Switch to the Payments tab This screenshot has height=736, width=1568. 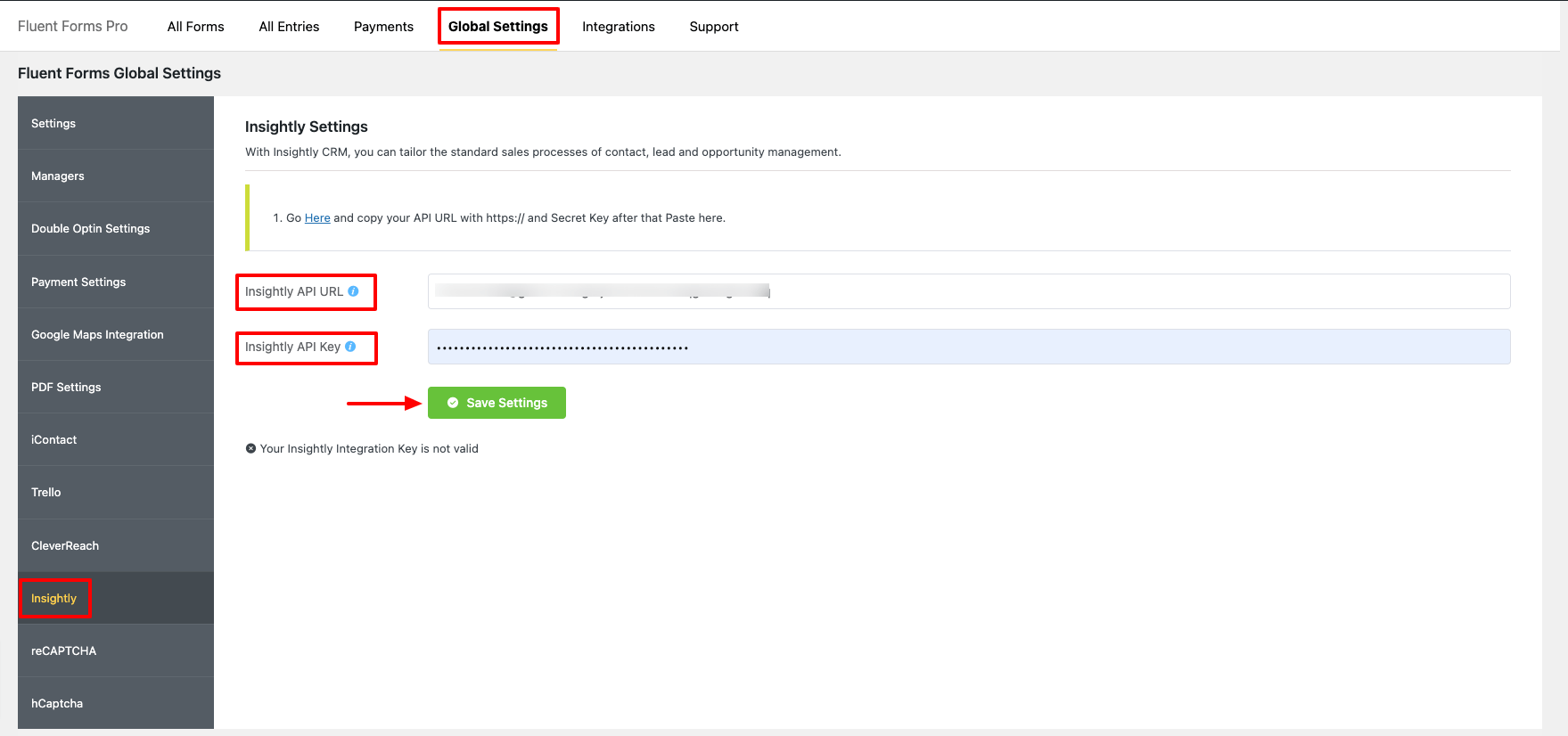(x=383, y=27)
